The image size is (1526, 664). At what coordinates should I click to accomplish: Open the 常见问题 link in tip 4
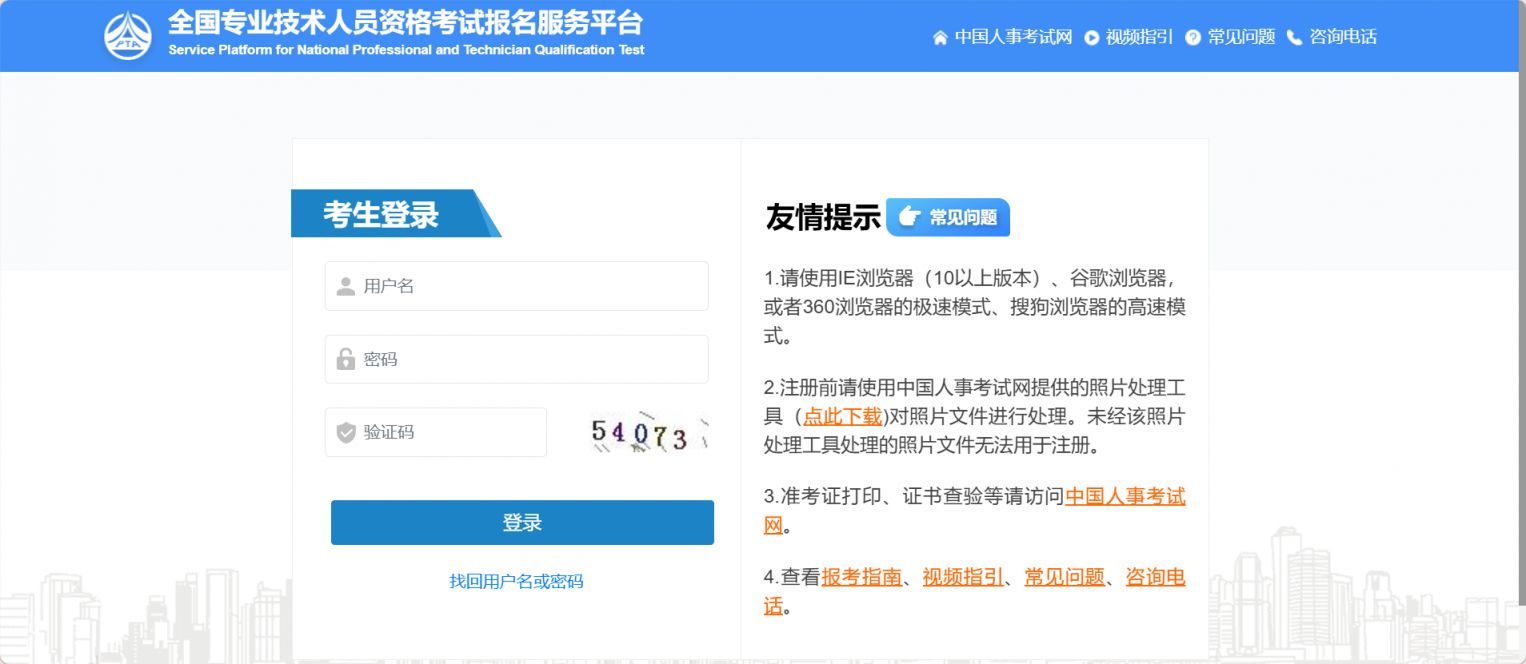click(1065, 577)
